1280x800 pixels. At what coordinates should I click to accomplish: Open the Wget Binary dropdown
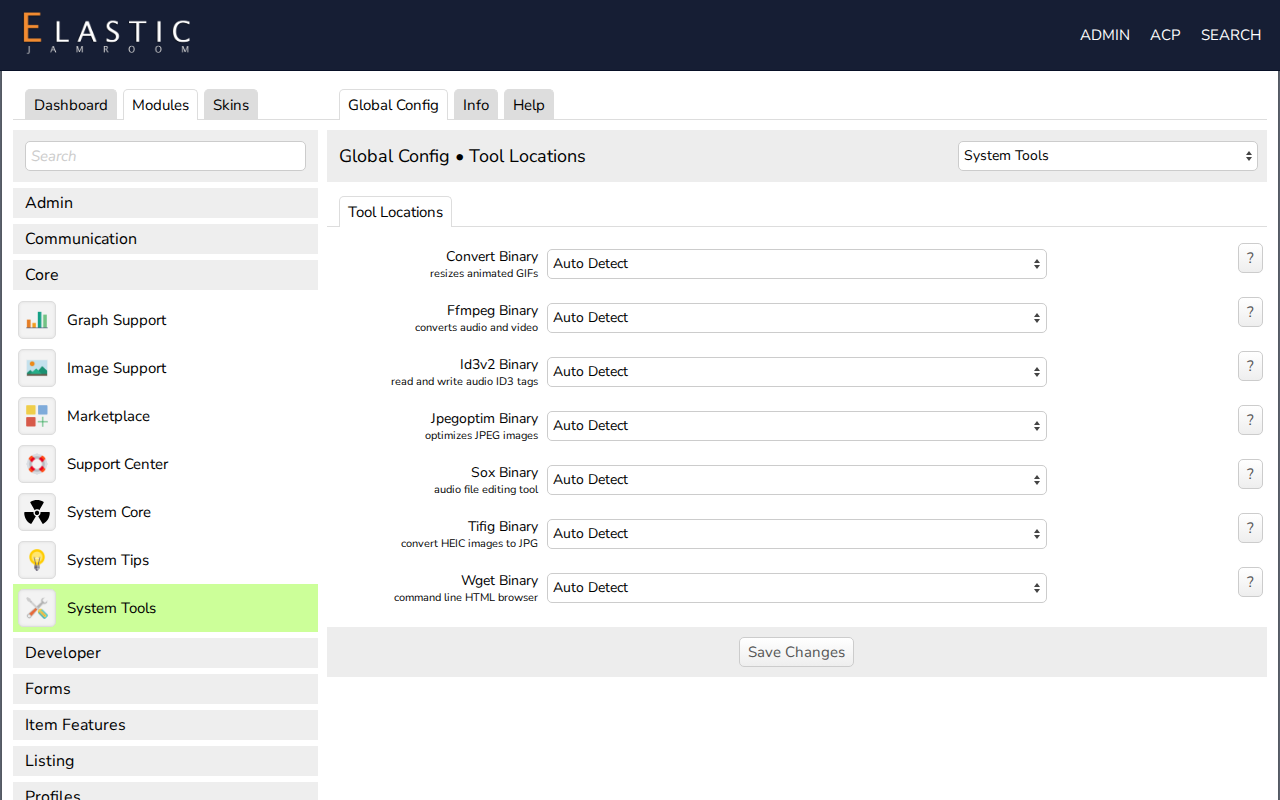797,588
